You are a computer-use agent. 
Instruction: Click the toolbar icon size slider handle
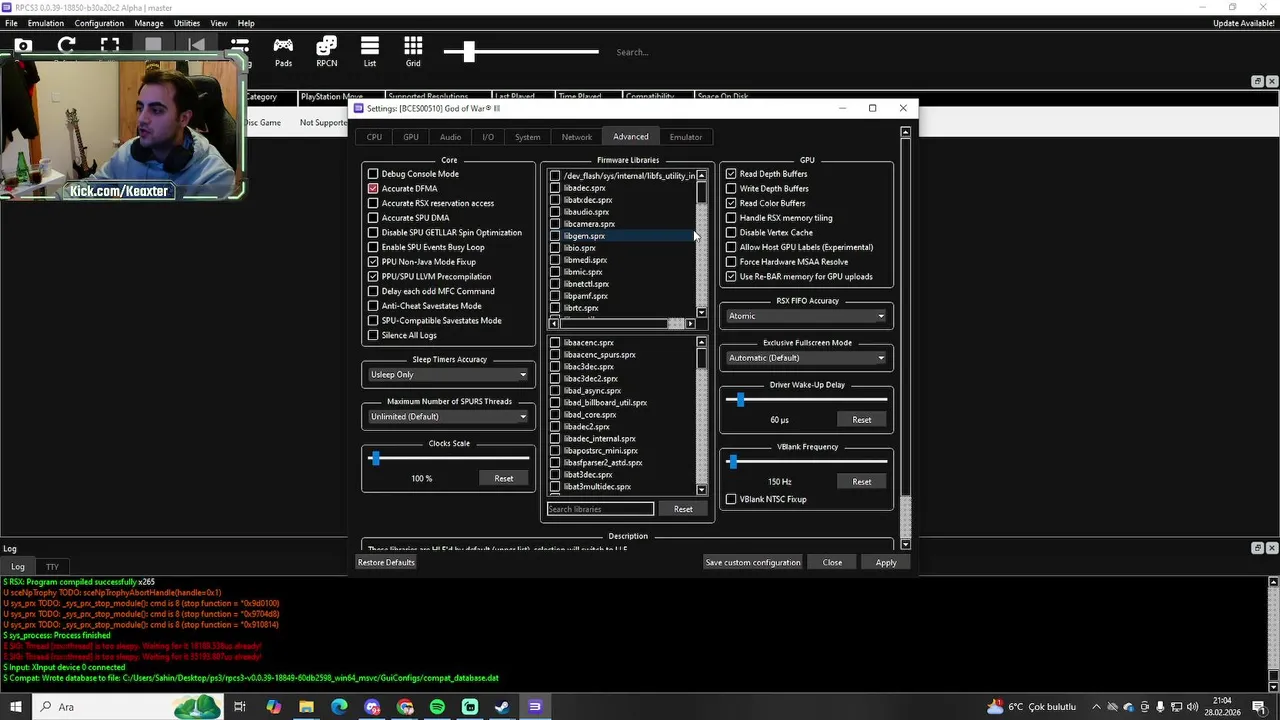point(468,52)
